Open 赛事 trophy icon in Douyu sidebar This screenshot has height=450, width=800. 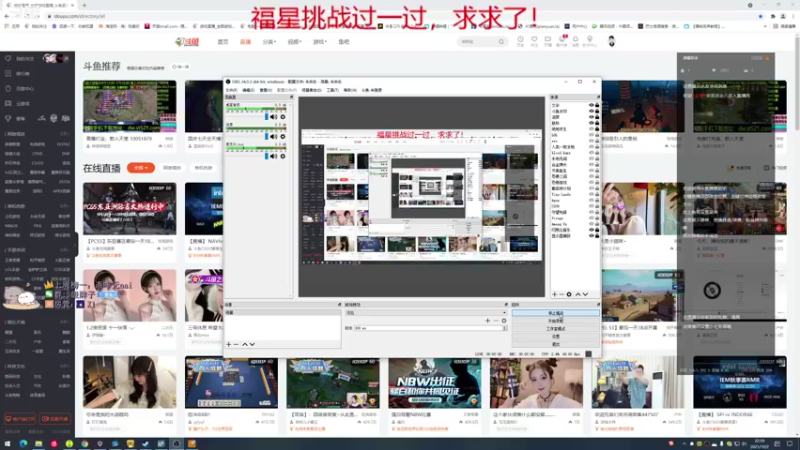click(8, 118)
